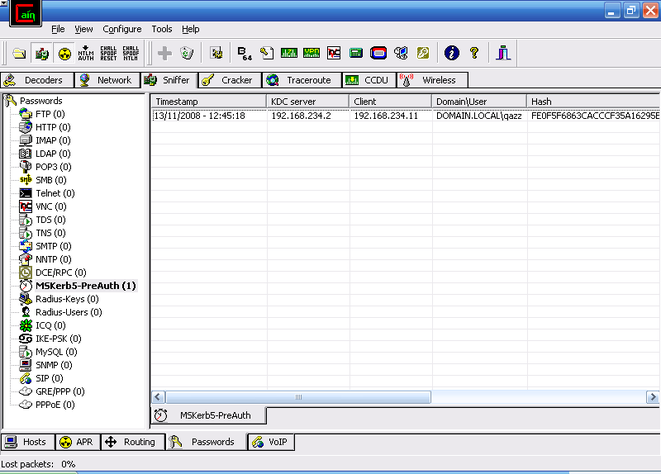661x474 pixels.
Task: Select the Hosts bottom tab
Action: tap(28, 442)
